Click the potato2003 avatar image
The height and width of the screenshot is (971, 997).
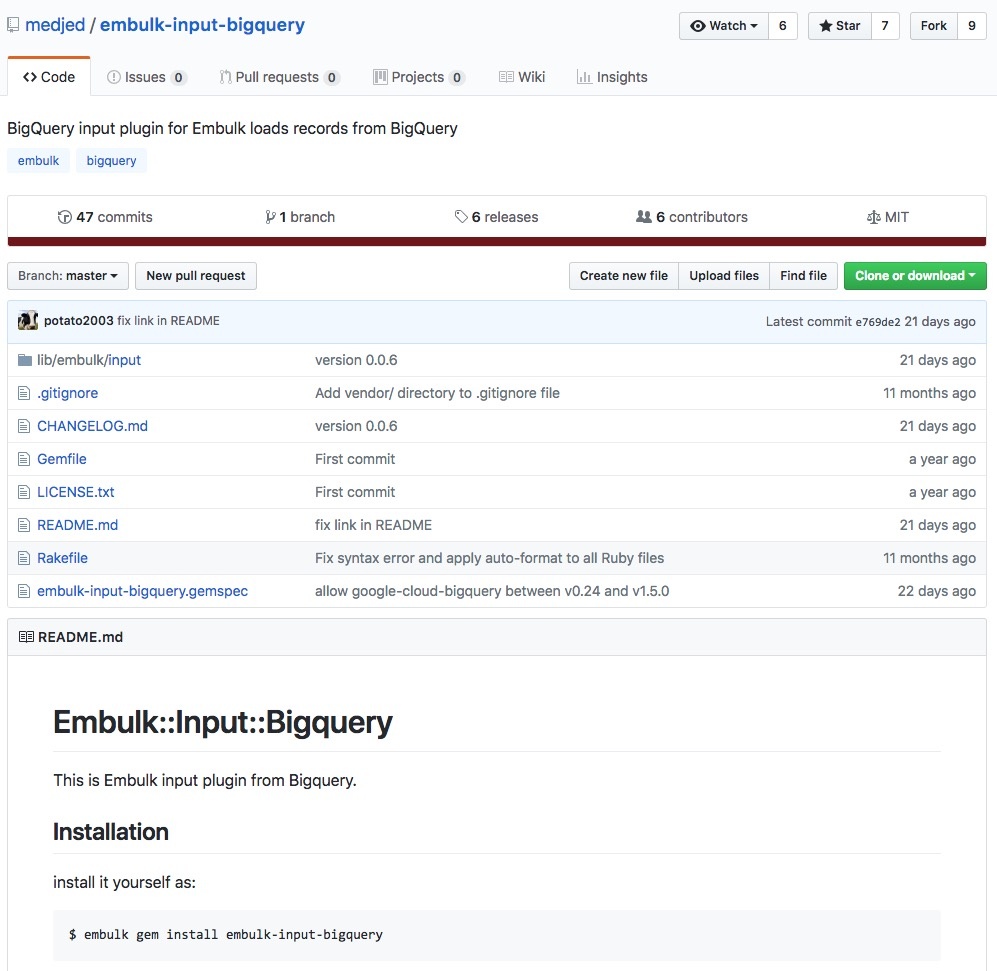[x=28, y=321]
